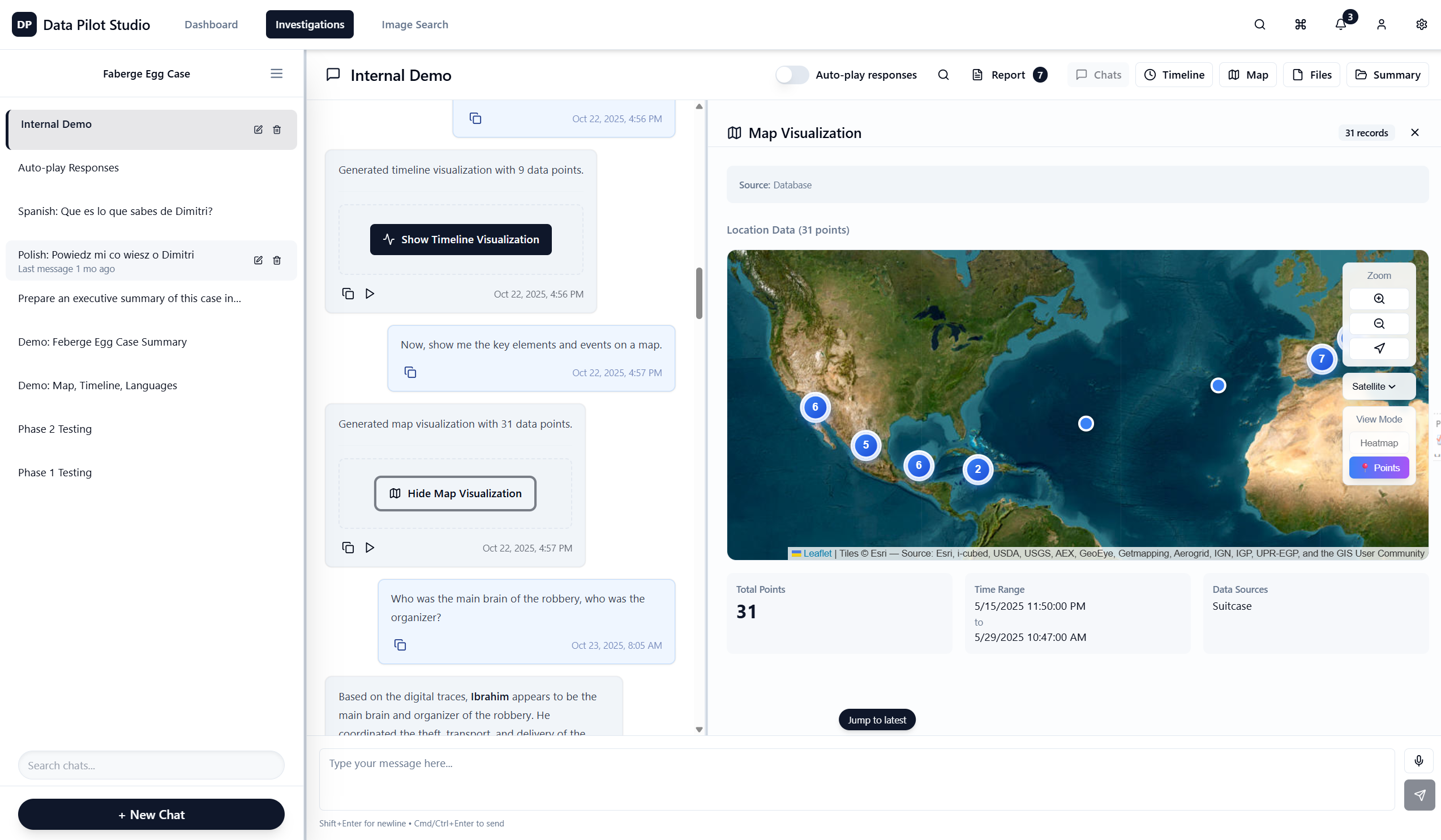Click the chat scrollbar thumb

pos(699,293)
